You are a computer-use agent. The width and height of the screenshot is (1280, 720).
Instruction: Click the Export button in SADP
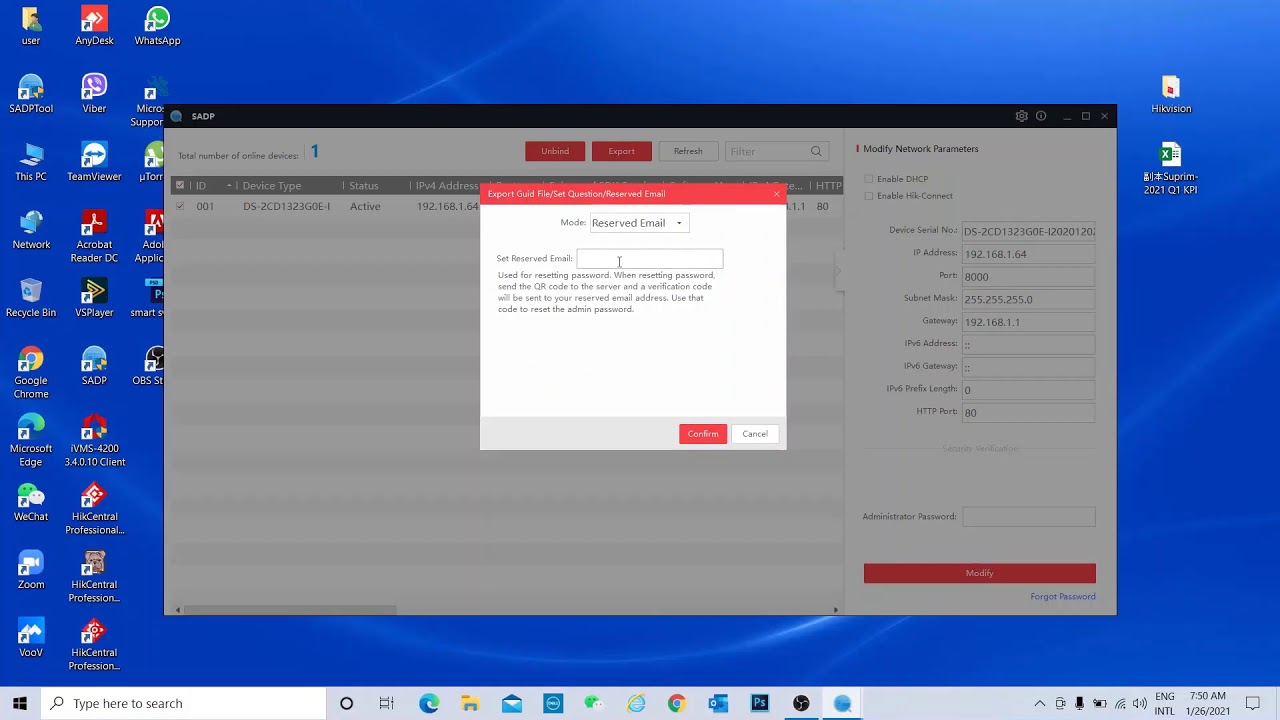621,151
